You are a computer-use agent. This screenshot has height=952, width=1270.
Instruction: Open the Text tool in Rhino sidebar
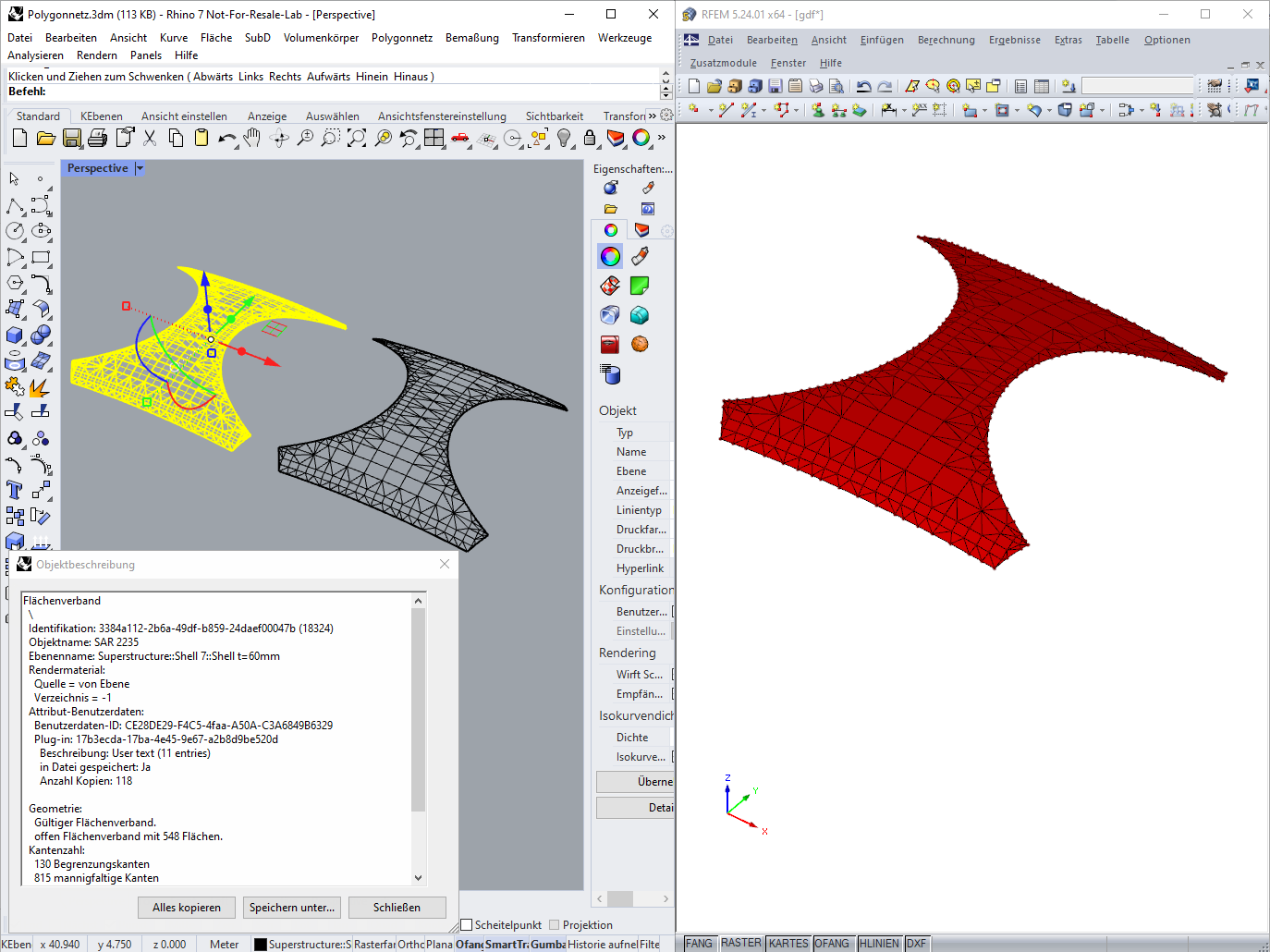(15, 490)
